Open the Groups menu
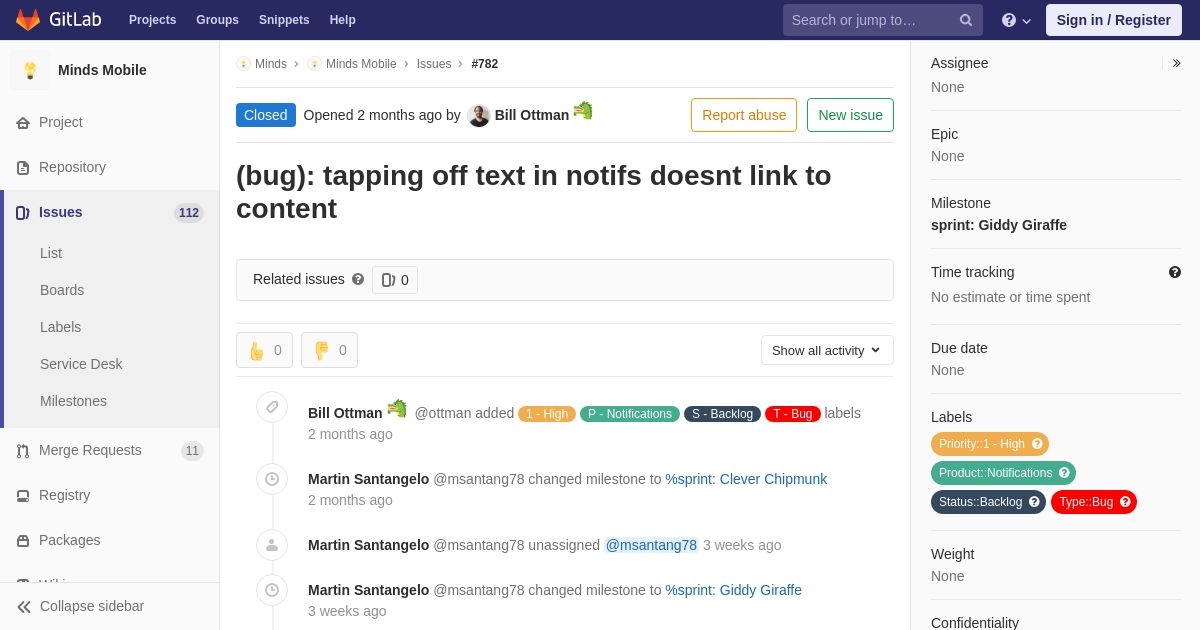Screen dimensions: 1200x630 [217, 20]
